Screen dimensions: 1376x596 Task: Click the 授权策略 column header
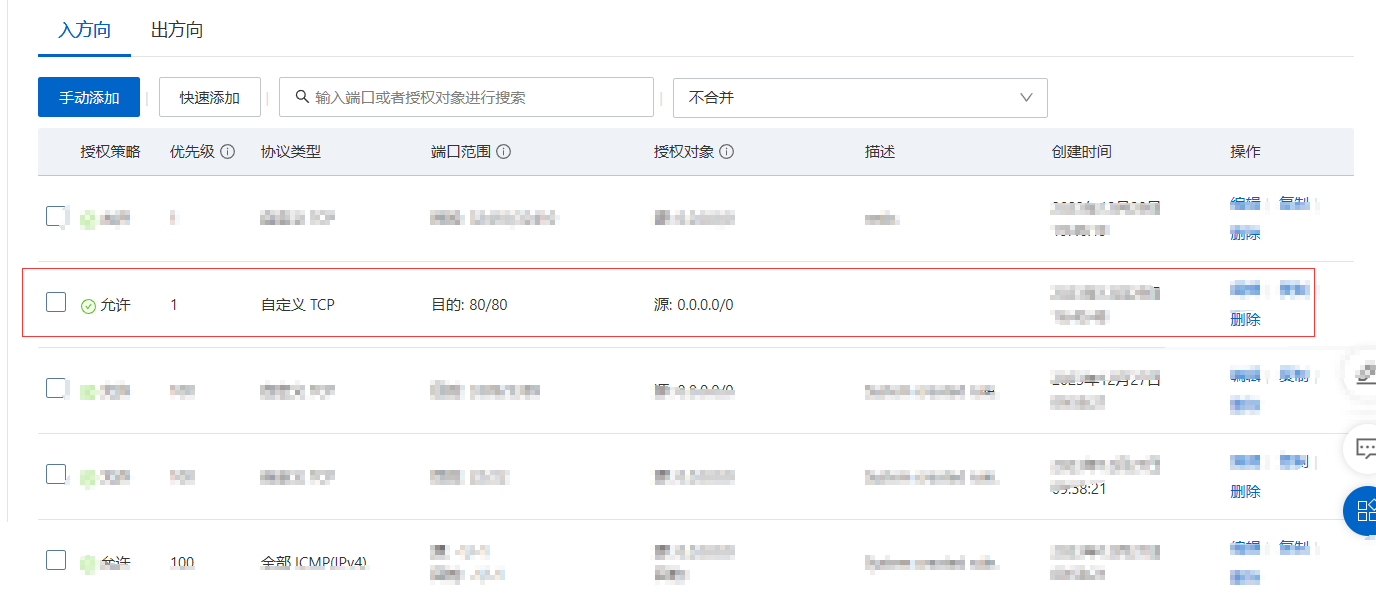pos(110,152)
